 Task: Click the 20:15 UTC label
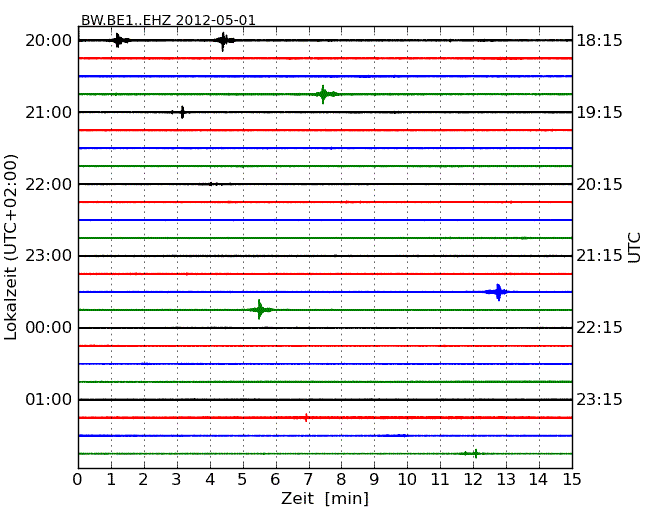click(x=599, y=184)
